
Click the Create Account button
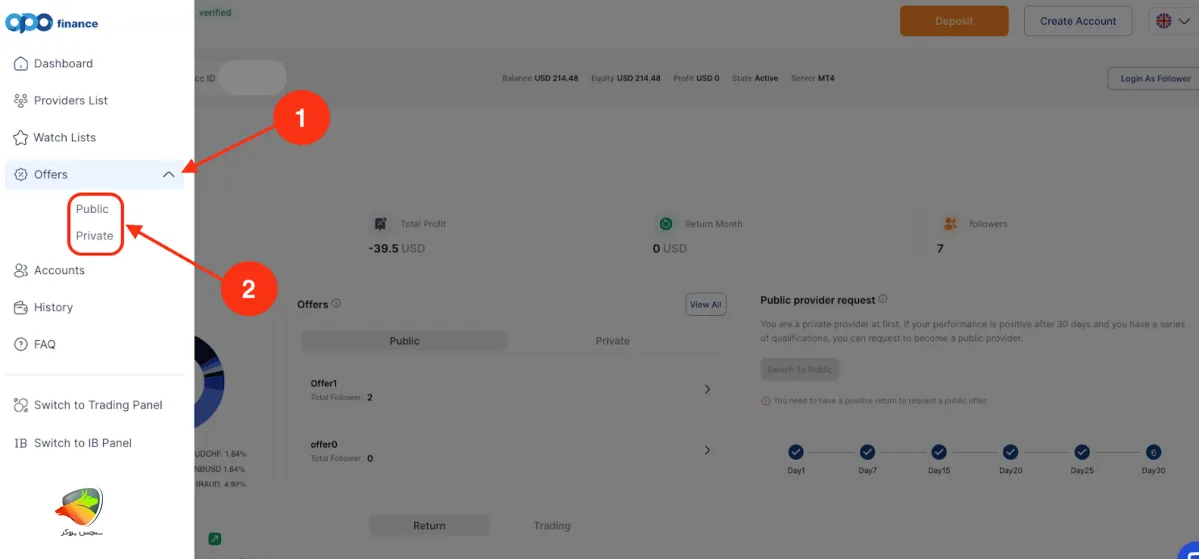[1078, 21]
